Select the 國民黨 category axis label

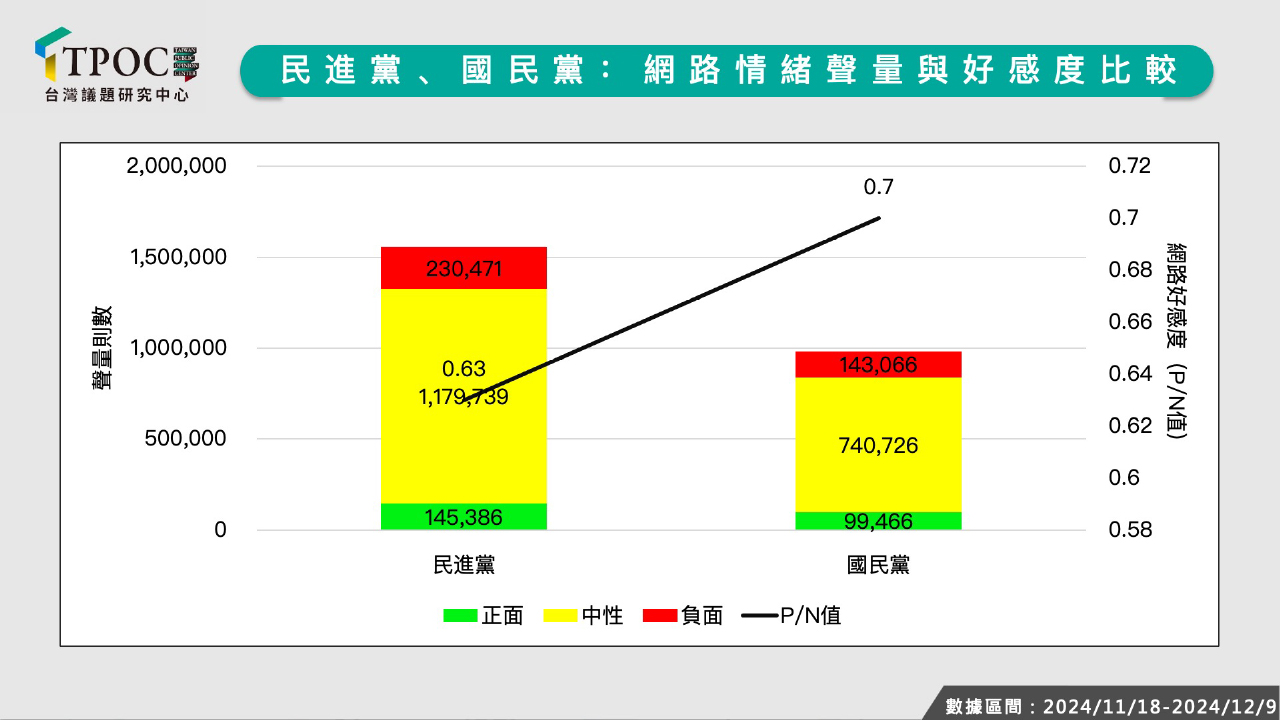[878, 565]
